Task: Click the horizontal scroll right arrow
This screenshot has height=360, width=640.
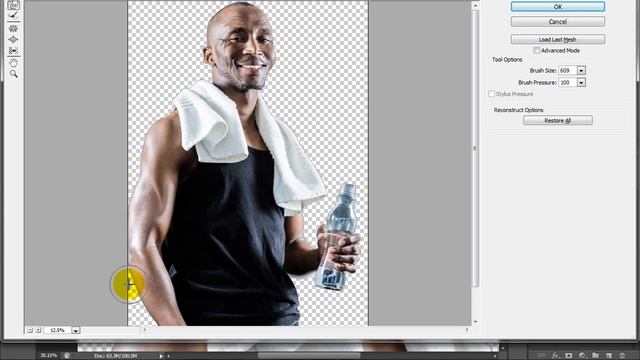Action: (x=467, y=329)
